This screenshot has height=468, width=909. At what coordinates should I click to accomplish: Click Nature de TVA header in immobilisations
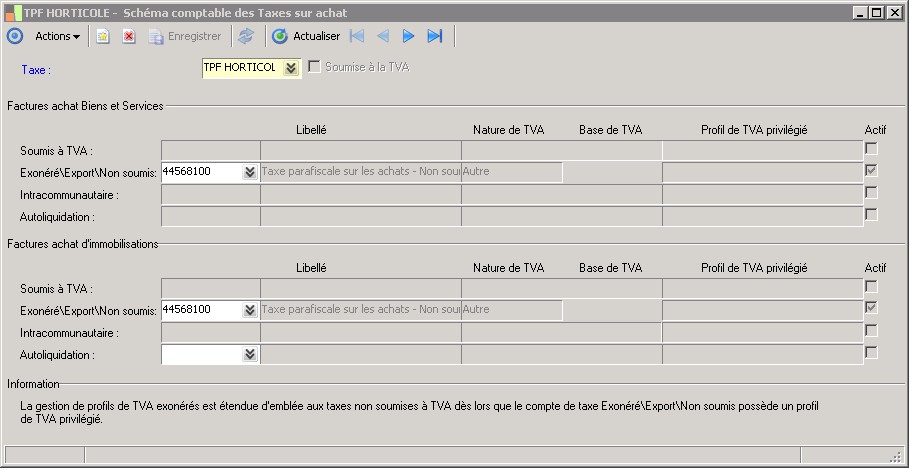(x=508, y=268)
